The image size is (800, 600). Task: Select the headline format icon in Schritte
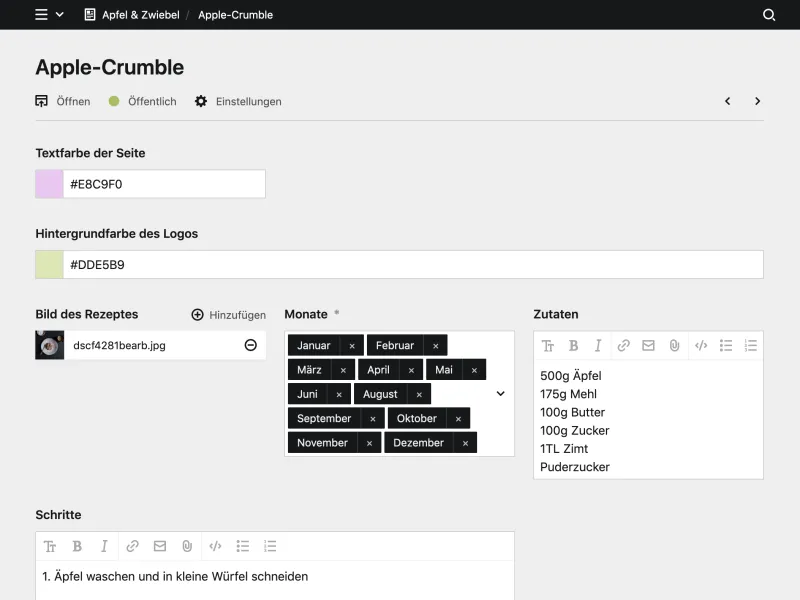pos(50,546)
